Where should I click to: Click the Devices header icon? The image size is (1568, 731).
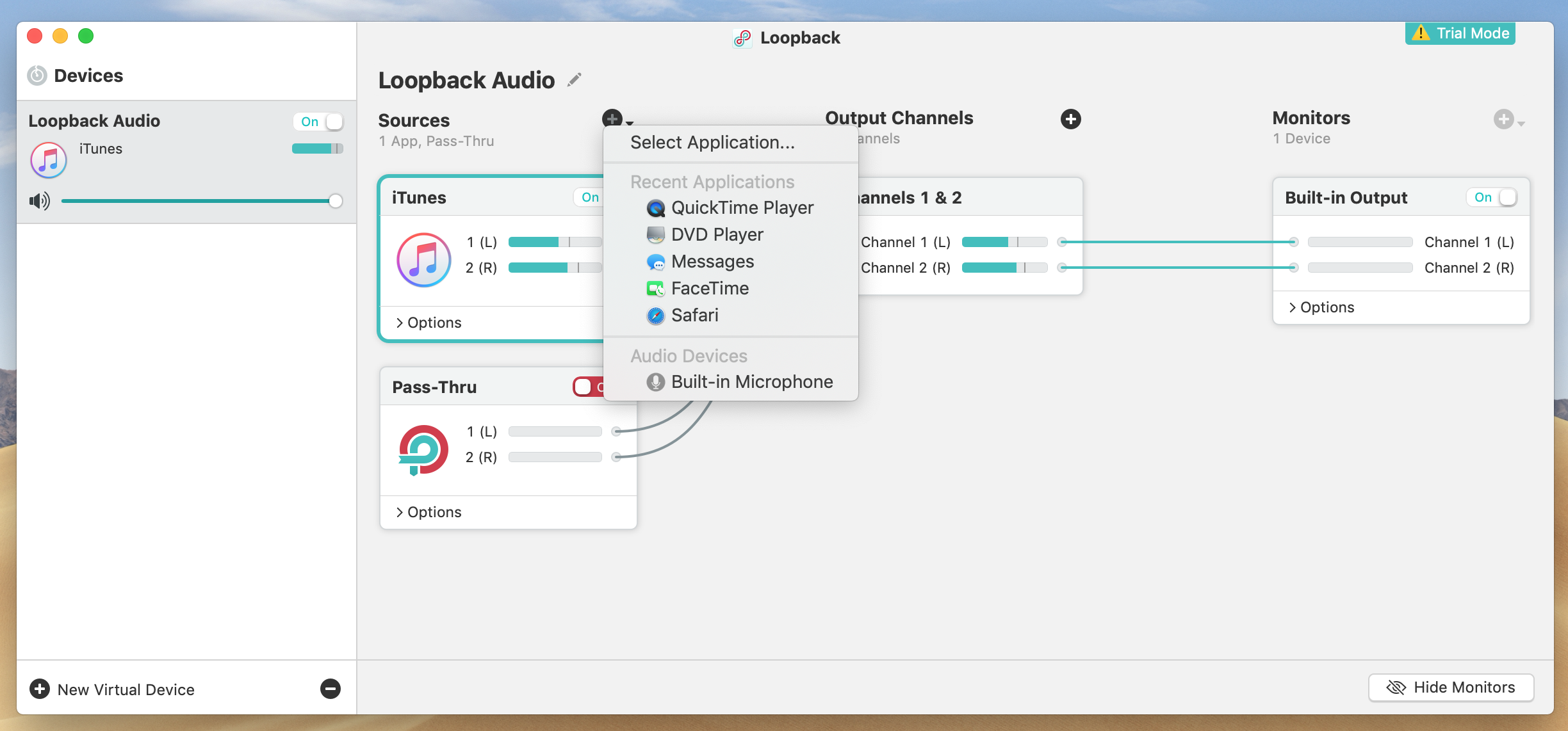point(37,76)
